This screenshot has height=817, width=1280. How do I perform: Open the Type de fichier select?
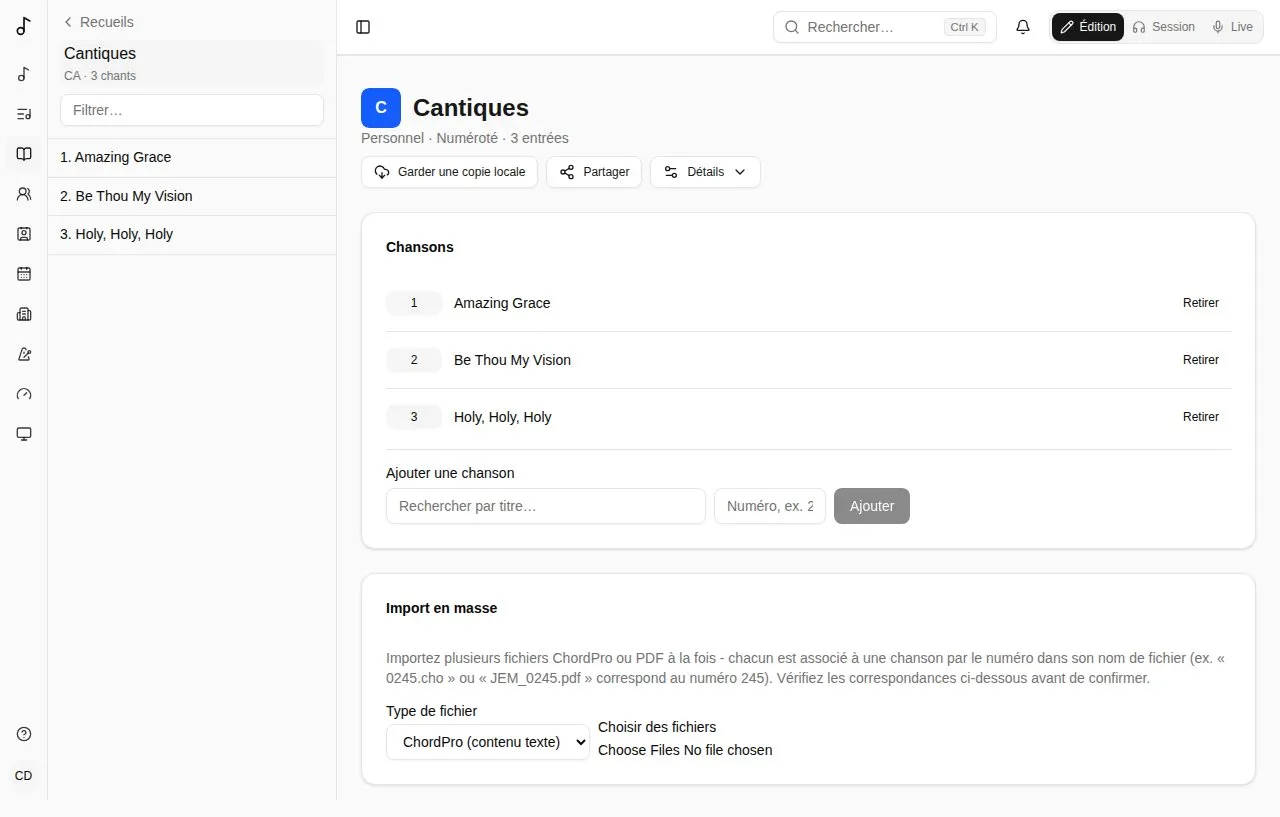[488, 742]
